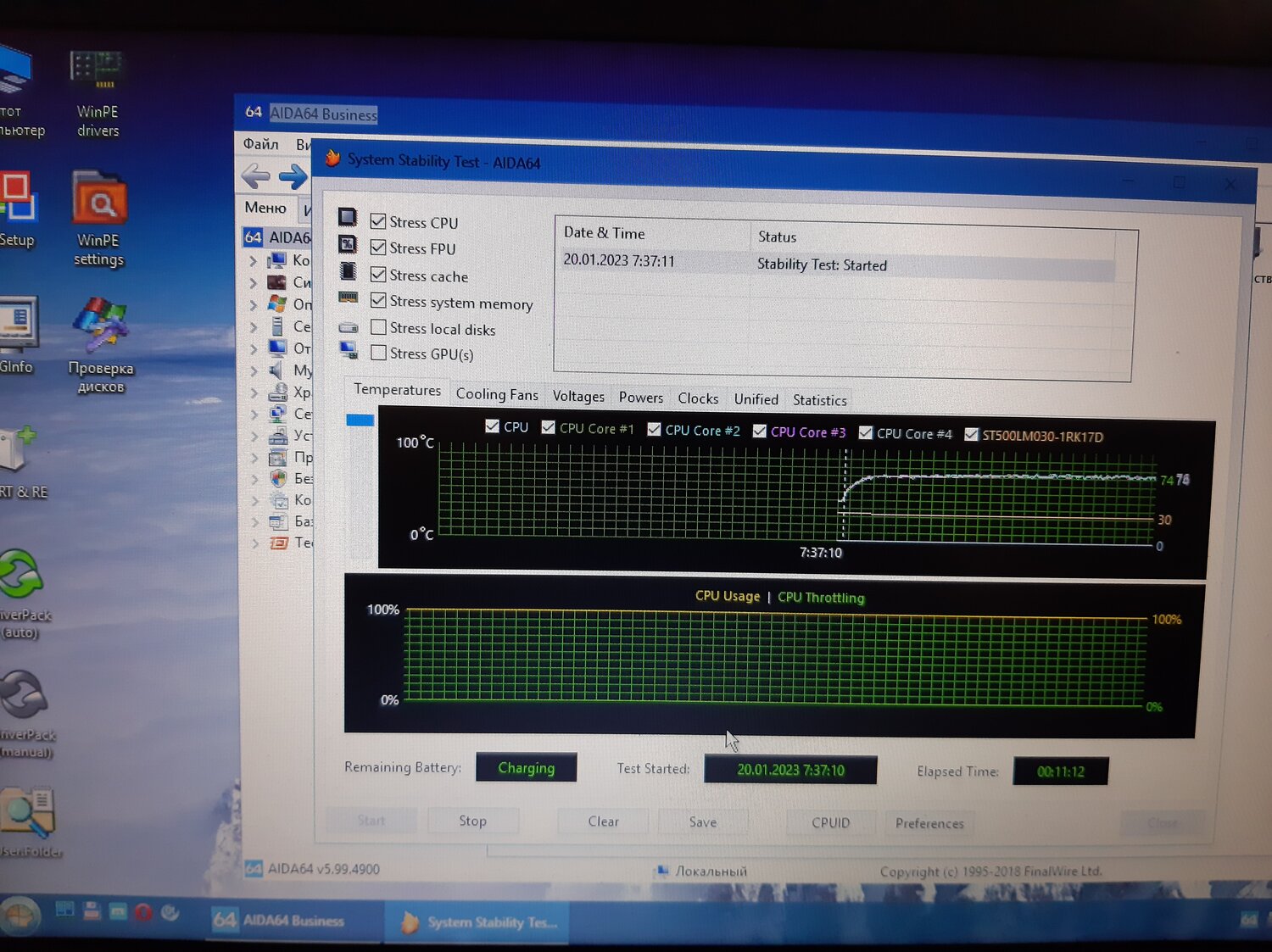Click the speaker icon beside Му node

(277, 370)
